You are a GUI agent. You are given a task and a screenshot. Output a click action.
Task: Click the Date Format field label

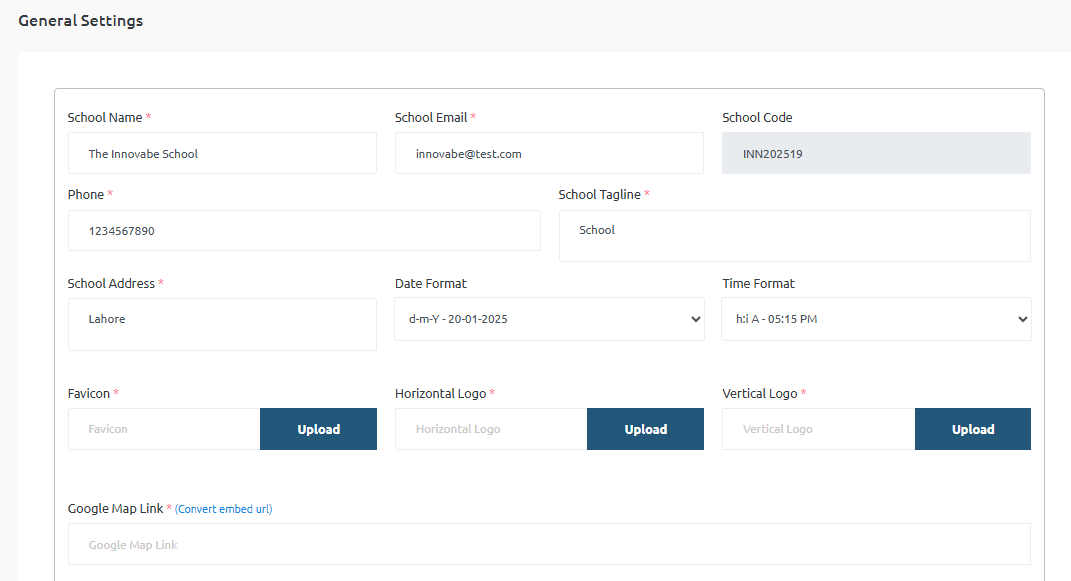[x=431, y=284]
